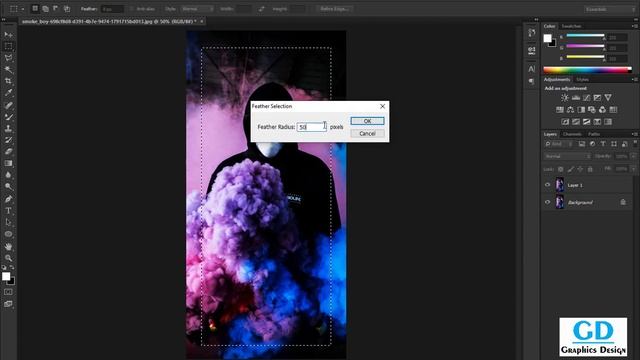Open the Character panel icon
The image size is (640, 360).
531,69
